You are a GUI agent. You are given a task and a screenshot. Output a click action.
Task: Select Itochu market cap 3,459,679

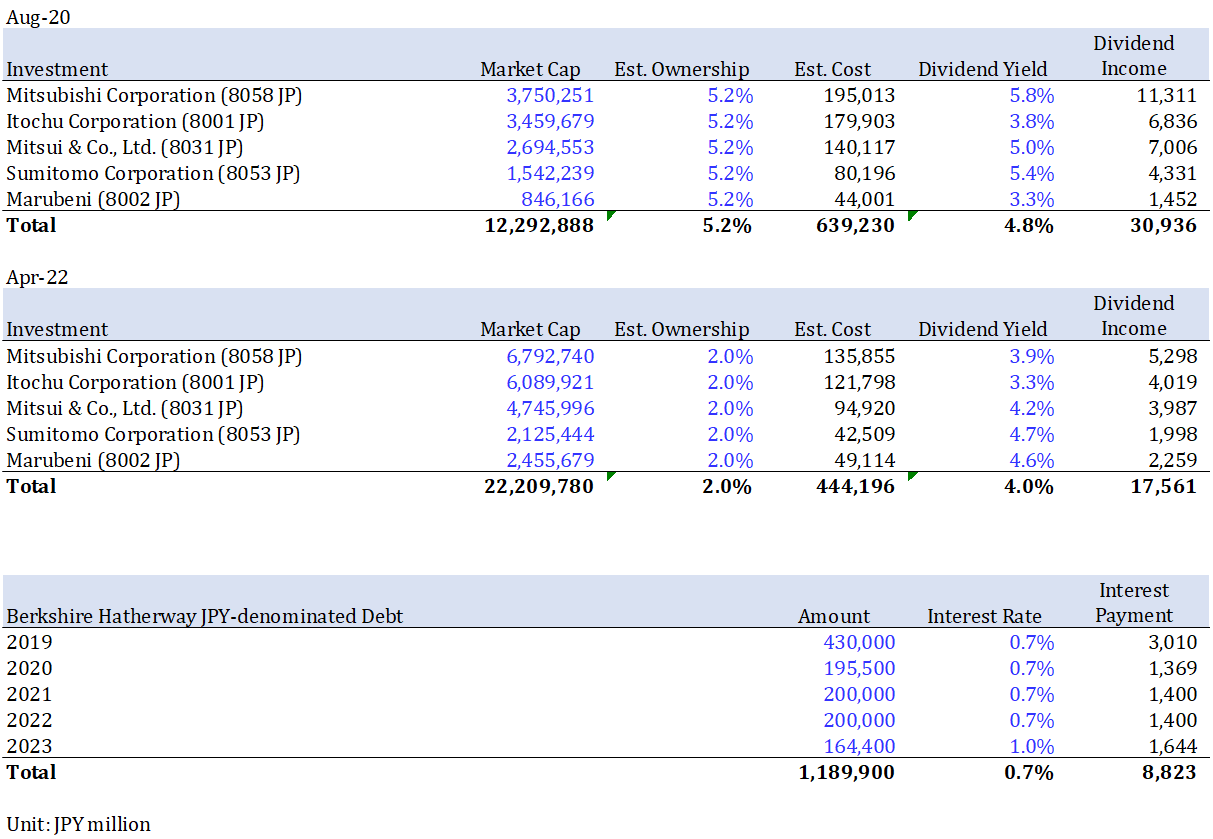tap(550, 121)
